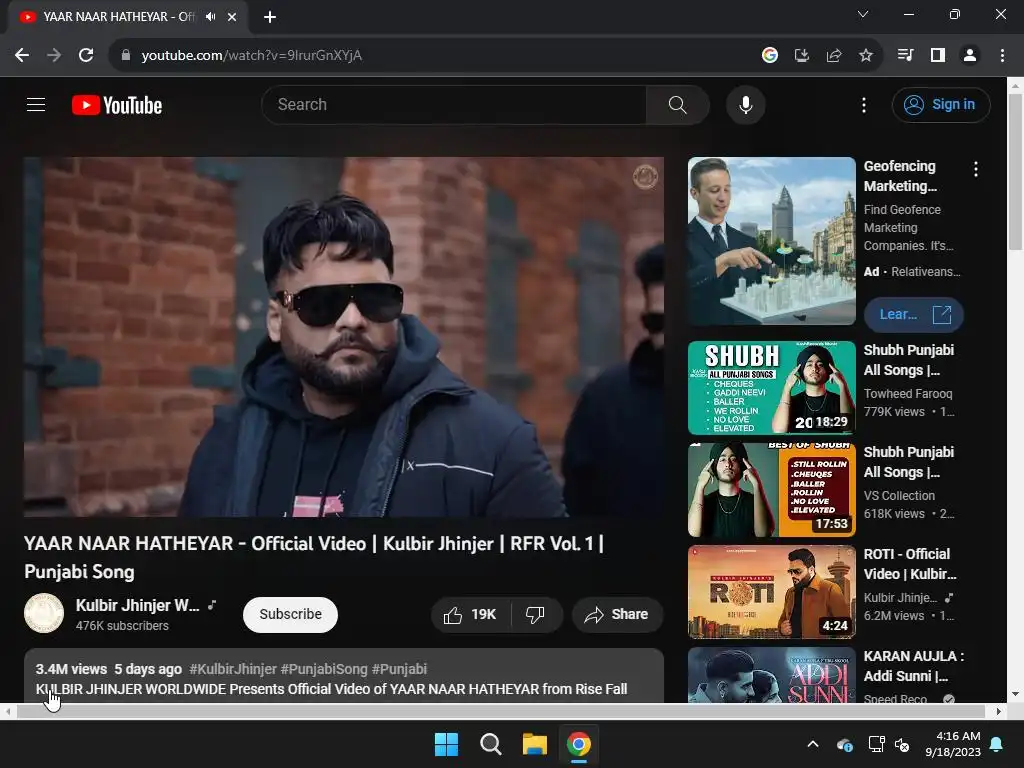
Task: Subscribe to Kulbir Jhinjer channel
Action: pyautogui.click(x=290, y=615)
